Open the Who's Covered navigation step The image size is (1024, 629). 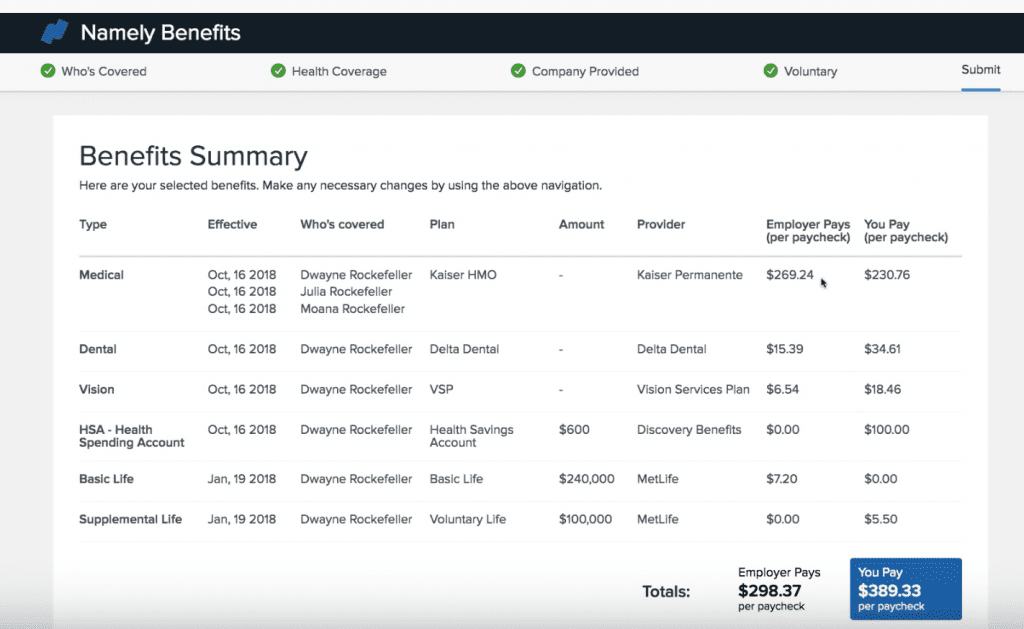click(102, 71)
